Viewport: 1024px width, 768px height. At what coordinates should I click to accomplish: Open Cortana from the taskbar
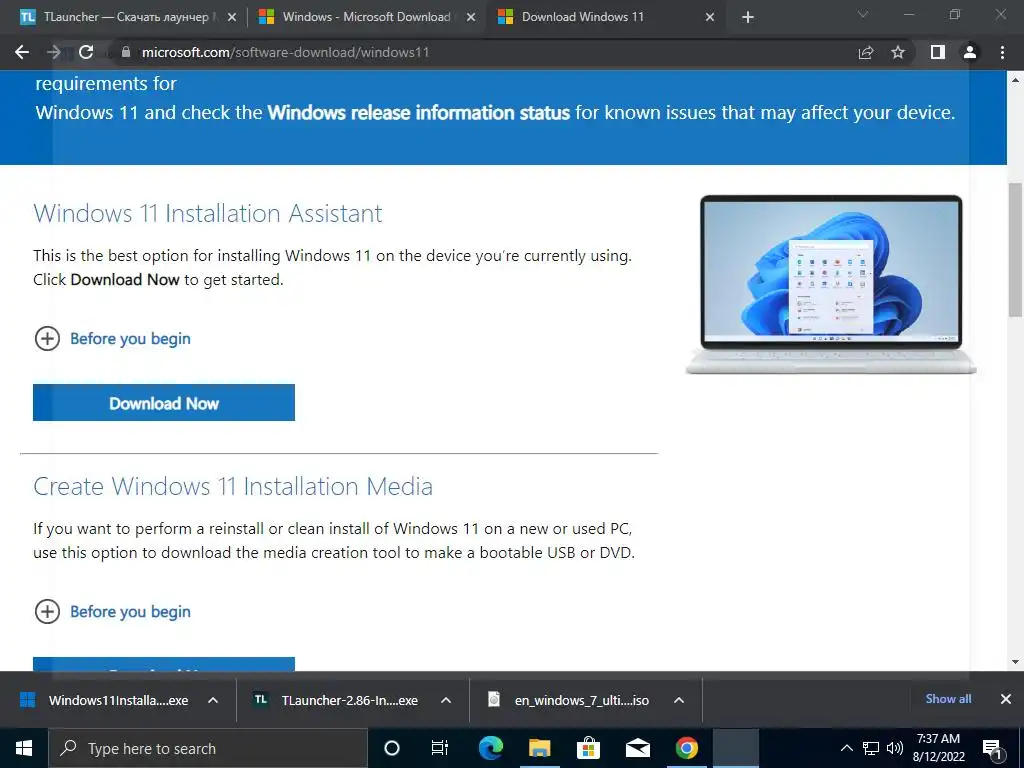pyautogui.click(x=392, y=748)
